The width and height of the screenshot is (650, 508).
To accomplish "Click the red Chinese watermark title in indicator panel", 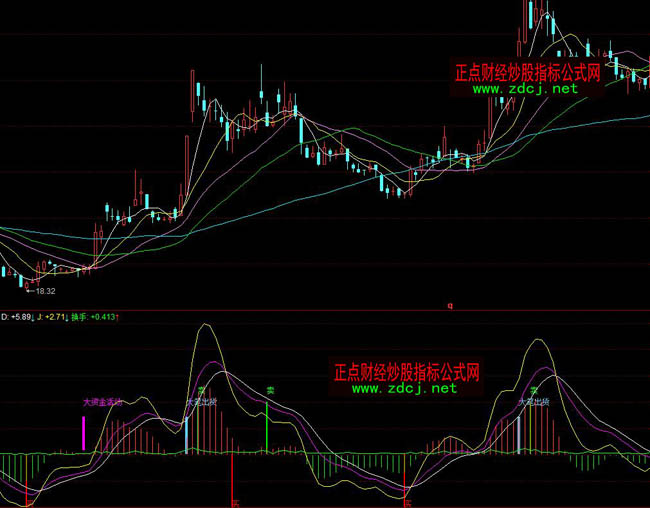I will coord(405,372).
